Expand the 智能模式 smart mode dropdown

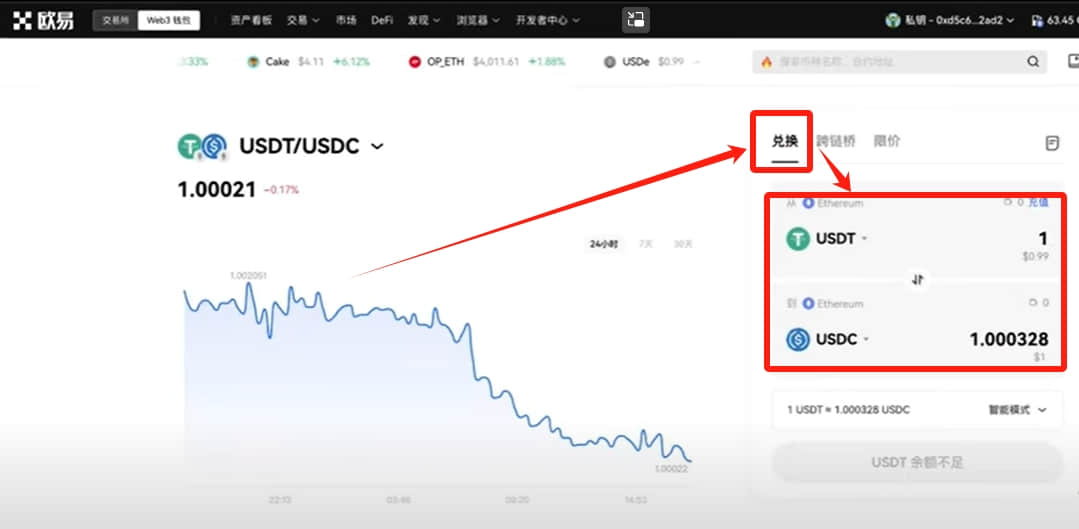click(x=1018, y=410)
